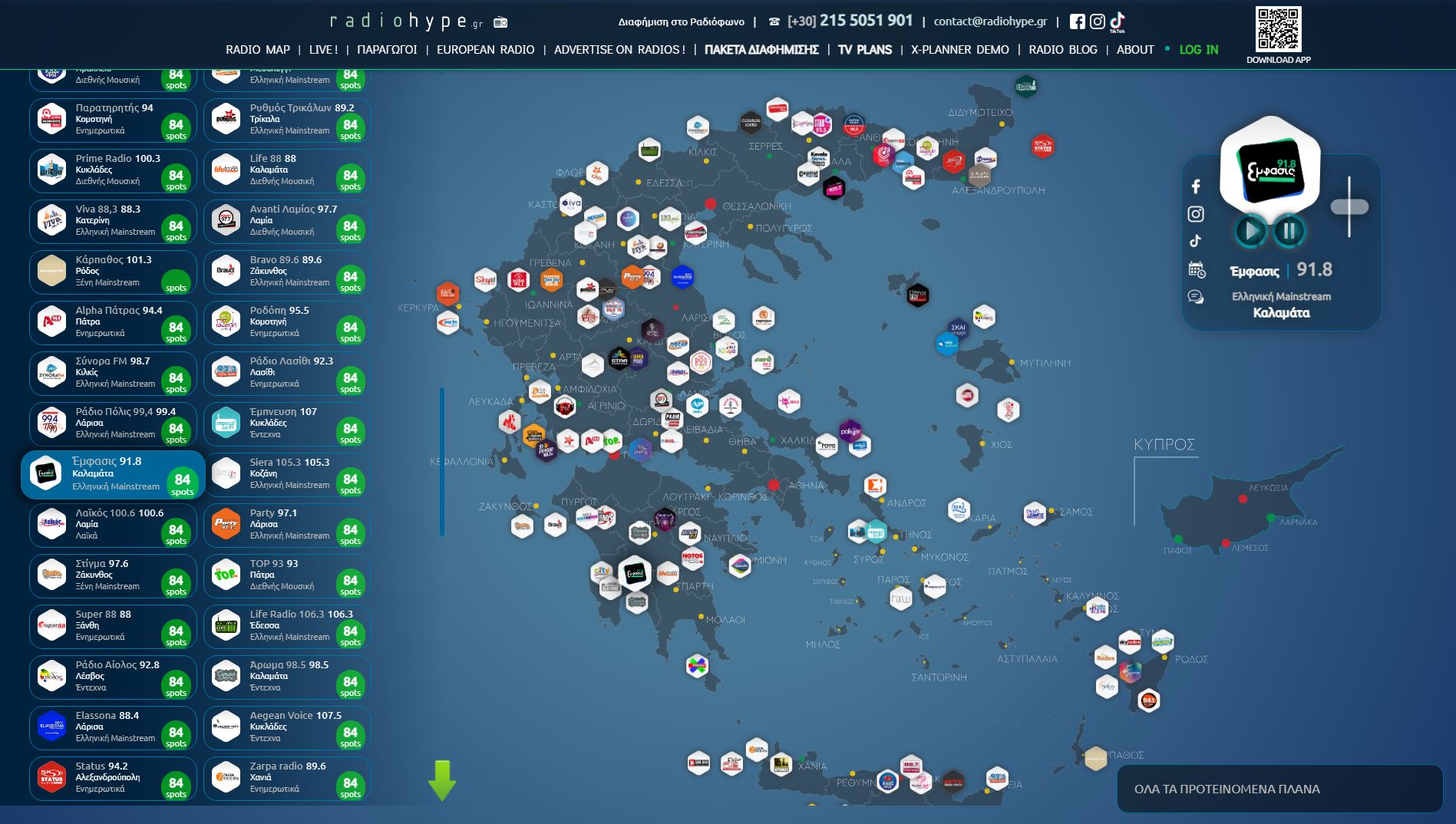Play the Έμφασις 91.8 radio stream

click(1250, 230)
